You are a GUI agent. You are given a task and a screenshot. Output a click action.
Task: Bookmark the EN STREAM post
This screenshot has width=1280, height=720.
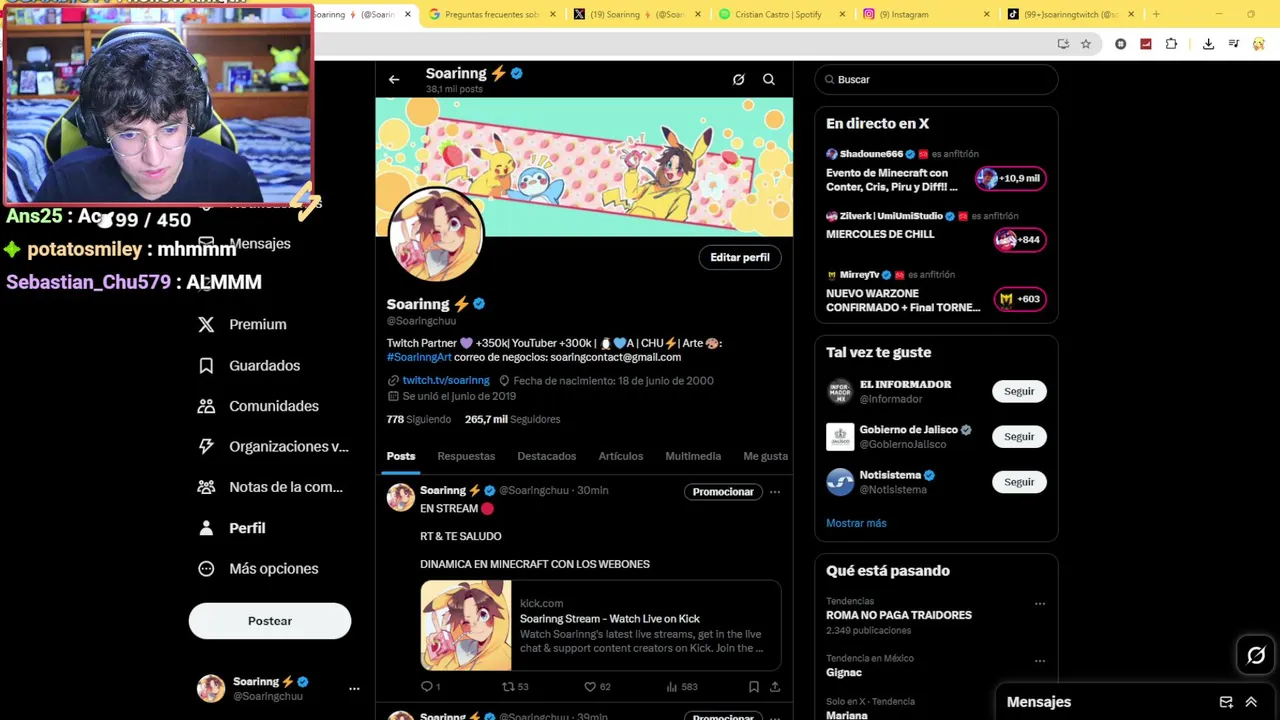(x=754, y=687)
